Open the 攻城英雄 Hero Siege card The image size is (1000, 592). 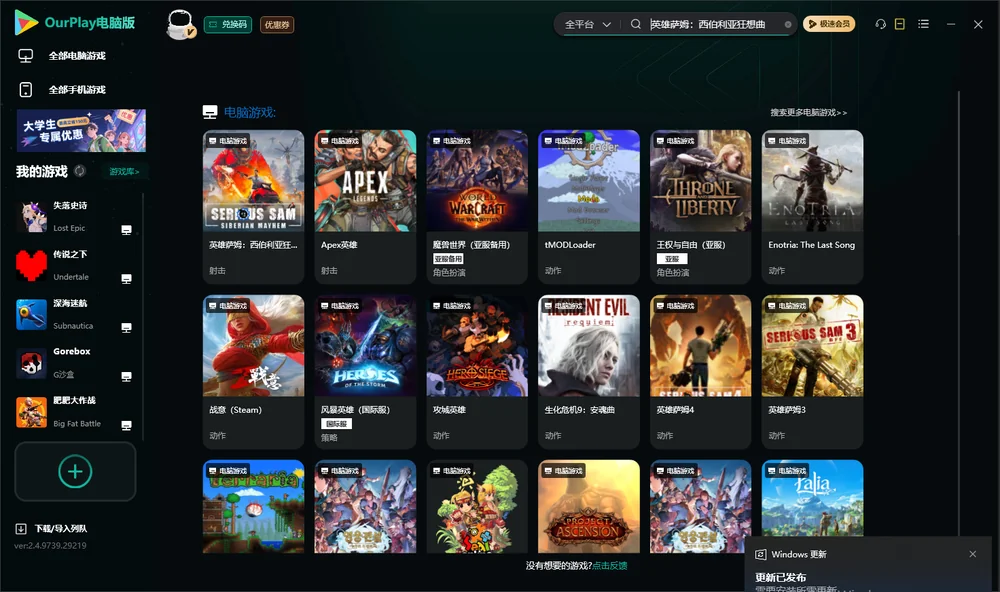coord(477,372)
